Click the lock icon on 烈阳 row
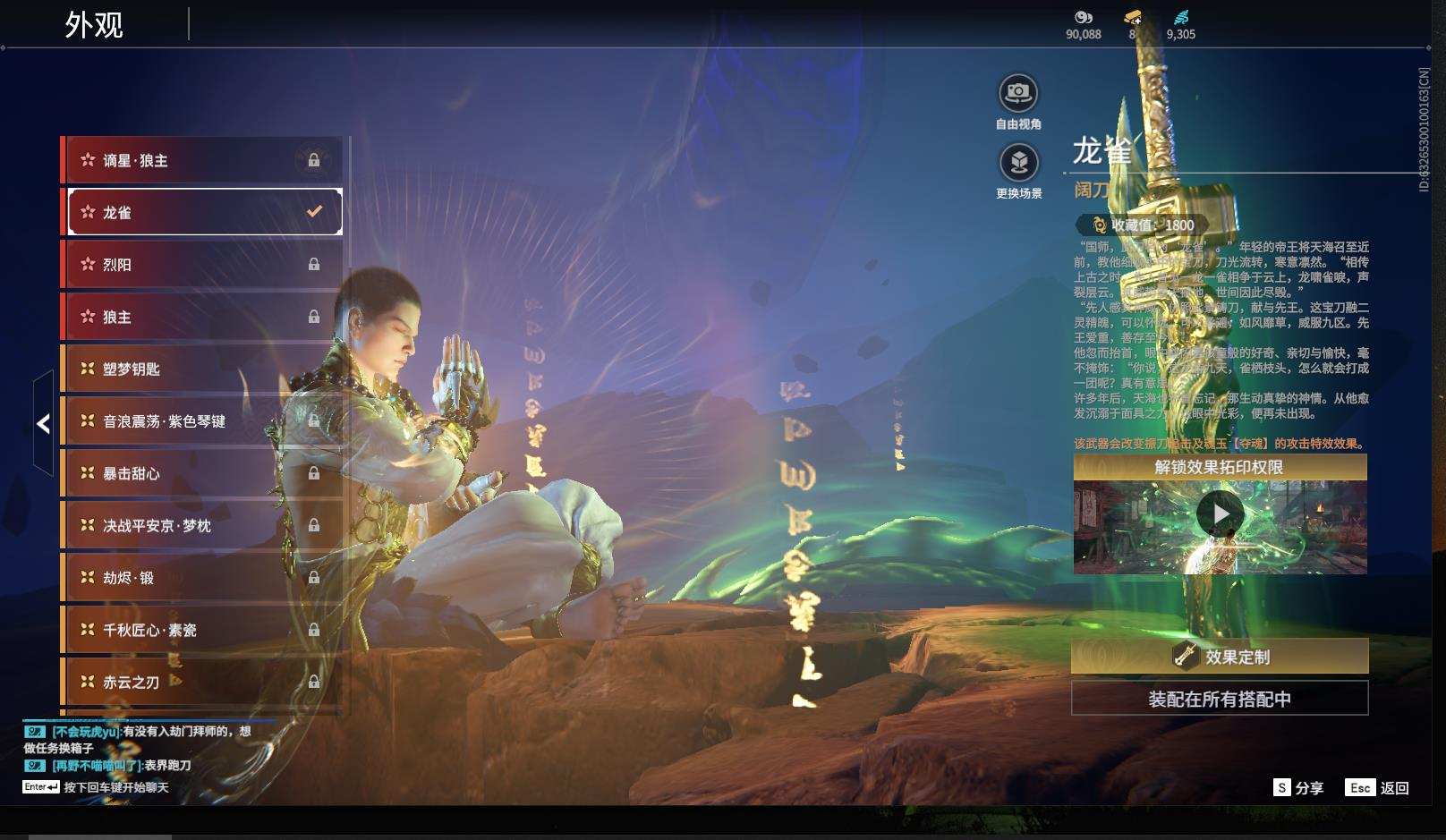1446x840 pixels. point(314,265)
